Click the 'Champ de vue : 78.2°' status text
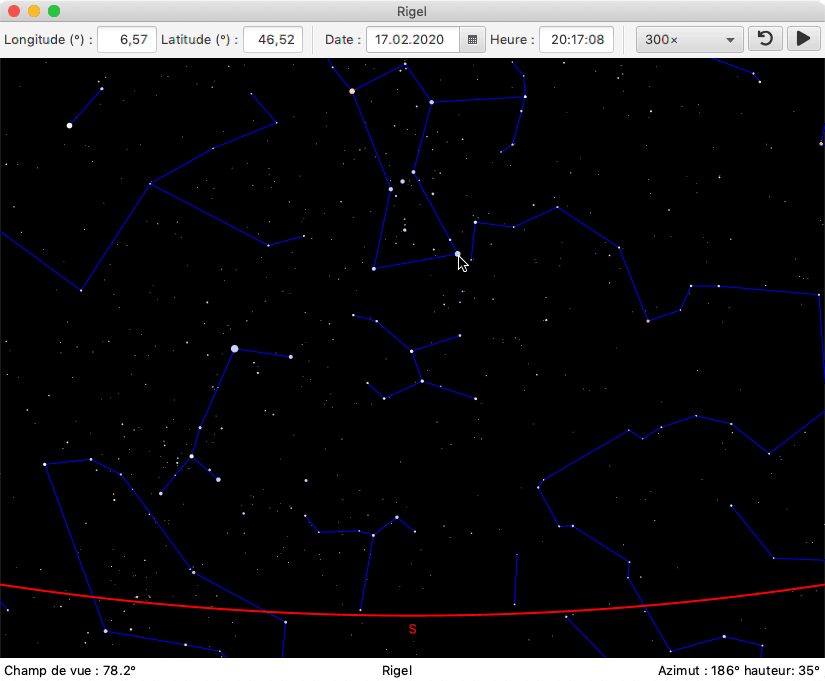 (x=69, y=670)
